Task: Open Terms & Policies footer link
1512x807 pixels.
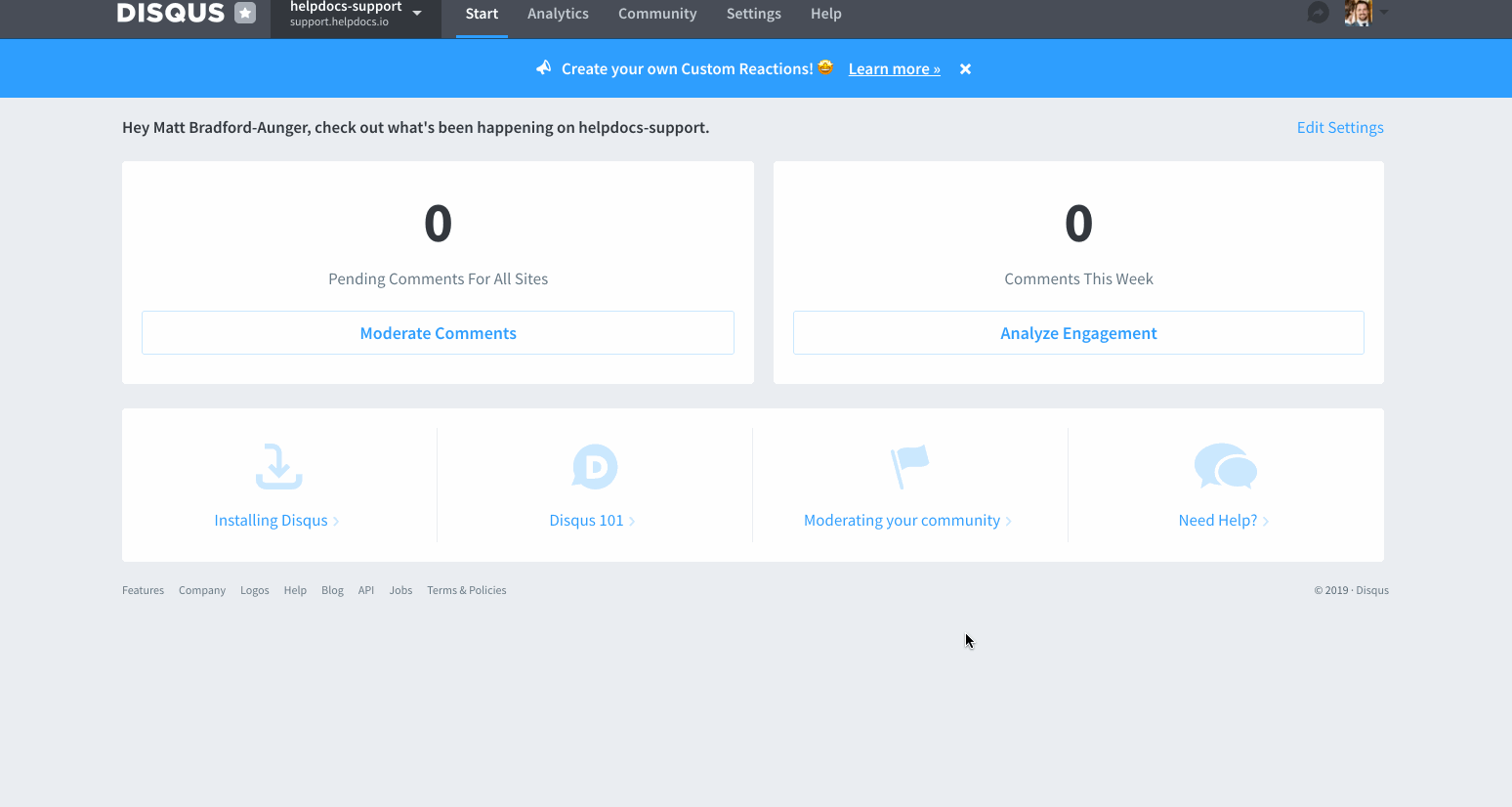Action: tap(467, 590)
